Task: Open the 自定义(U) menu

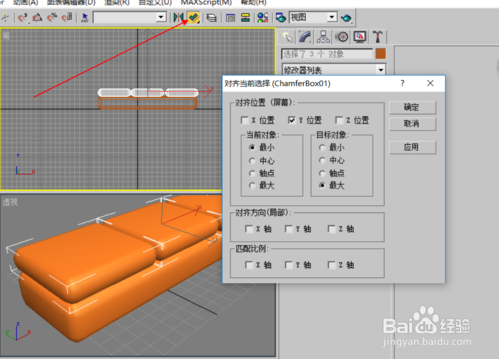Action: tap(155, 3)
